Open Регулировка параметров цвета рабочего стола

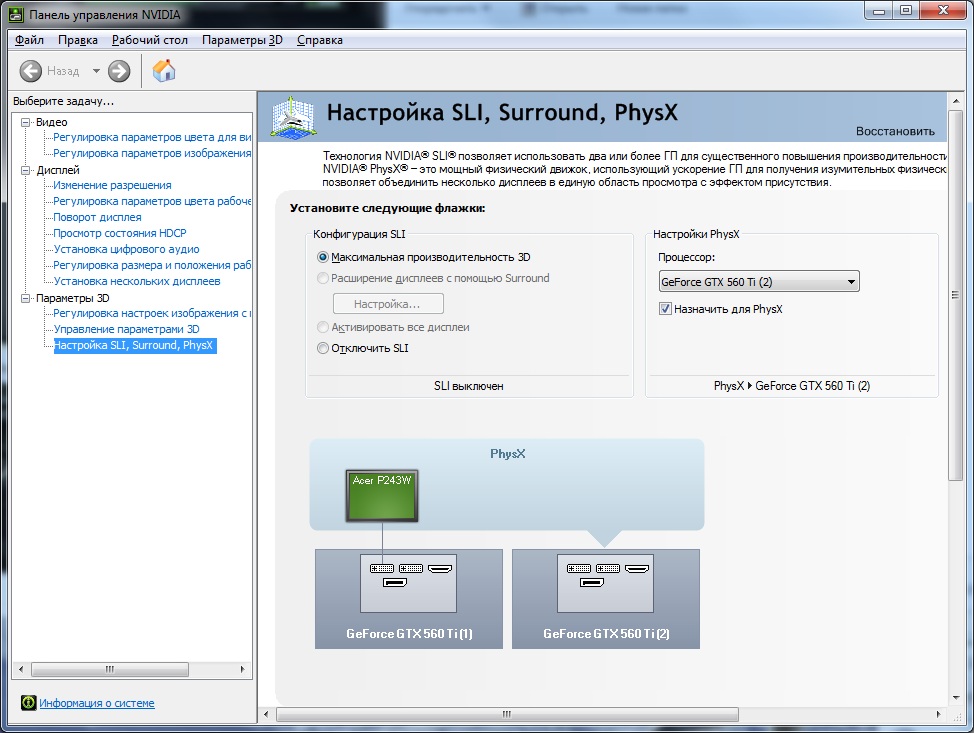click(152, 201)
